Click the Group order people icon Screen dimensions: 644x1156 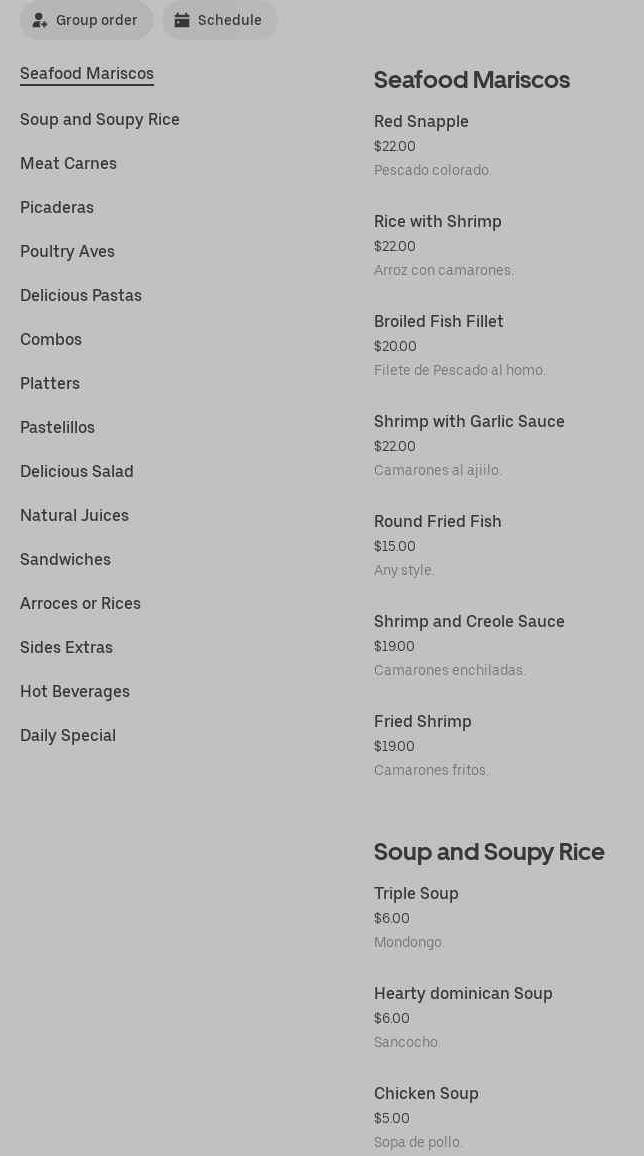40,20
